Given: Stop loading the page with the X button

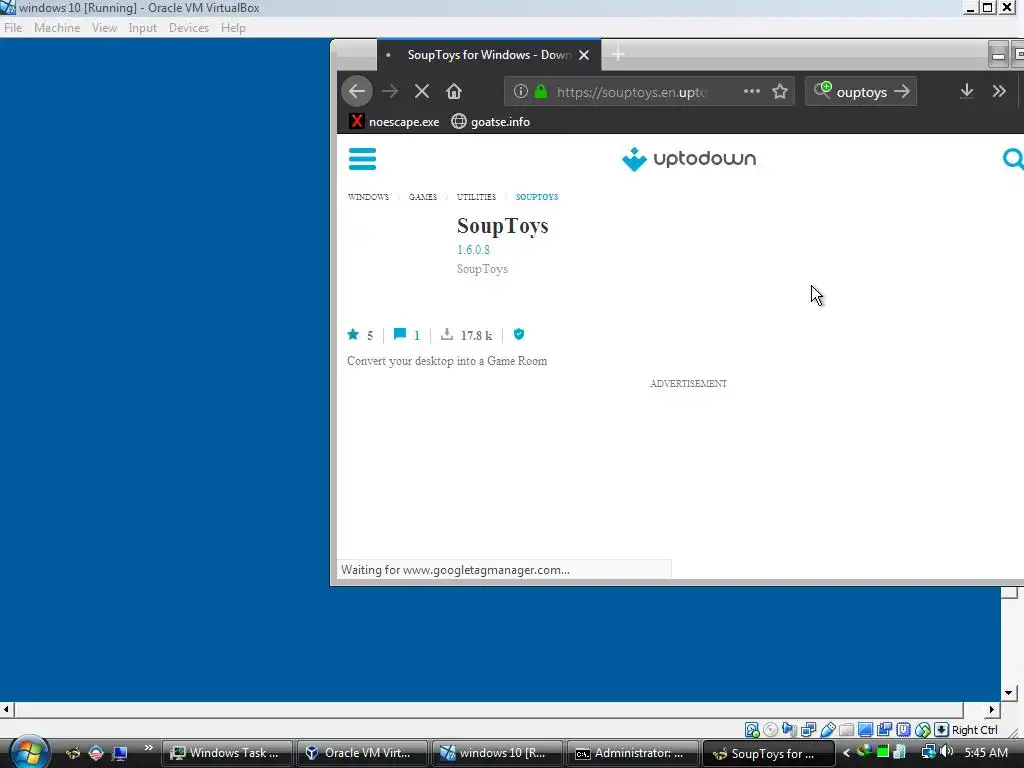Looking at the screenshot, I should [422, 91].
